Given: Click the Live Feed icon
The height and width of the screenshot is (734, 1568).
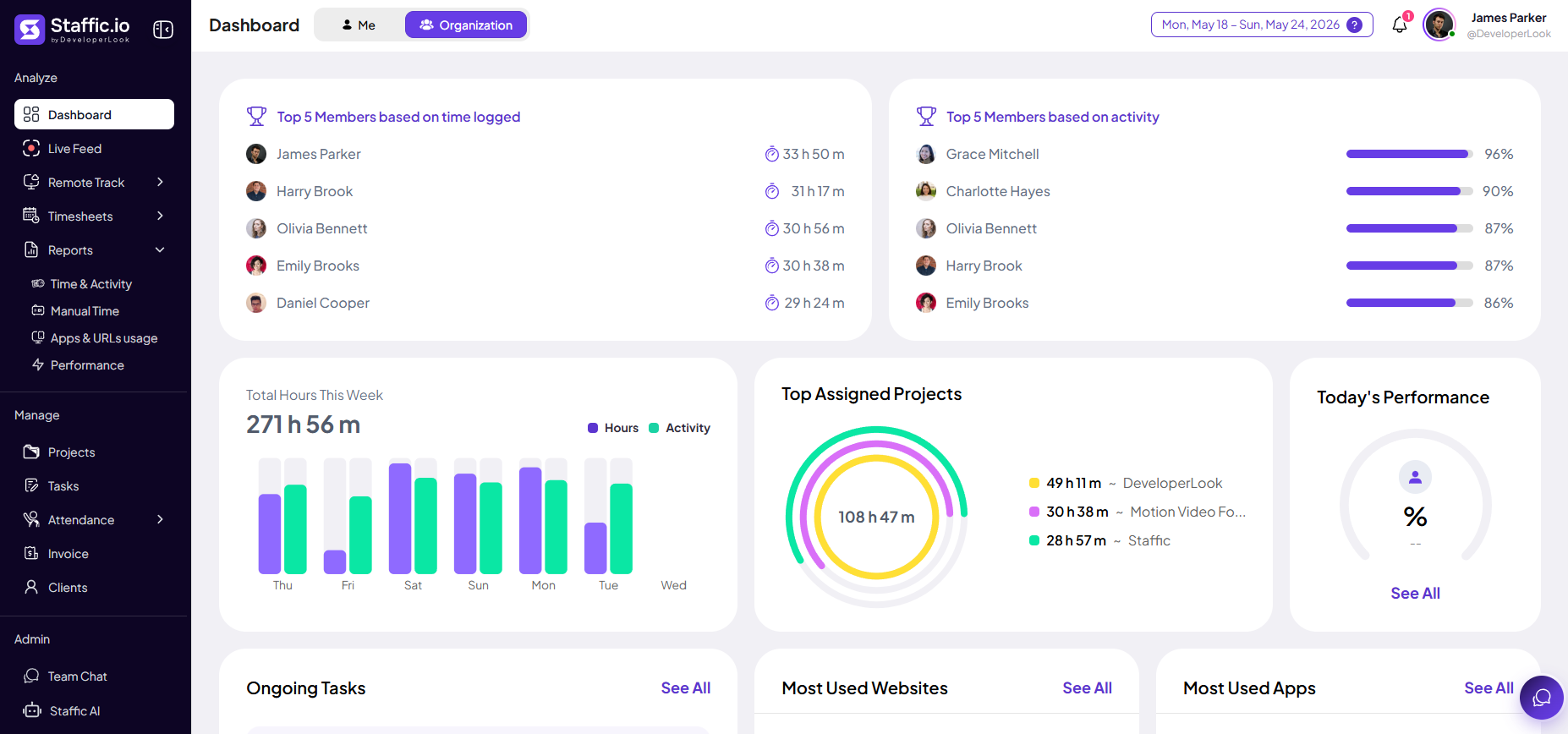Looking at the screenshot, I should point(31,148).
